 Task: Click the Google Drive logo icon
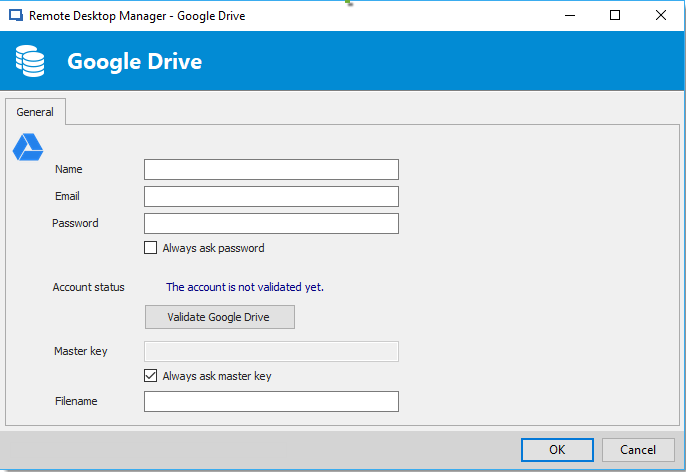pos(28,147)
